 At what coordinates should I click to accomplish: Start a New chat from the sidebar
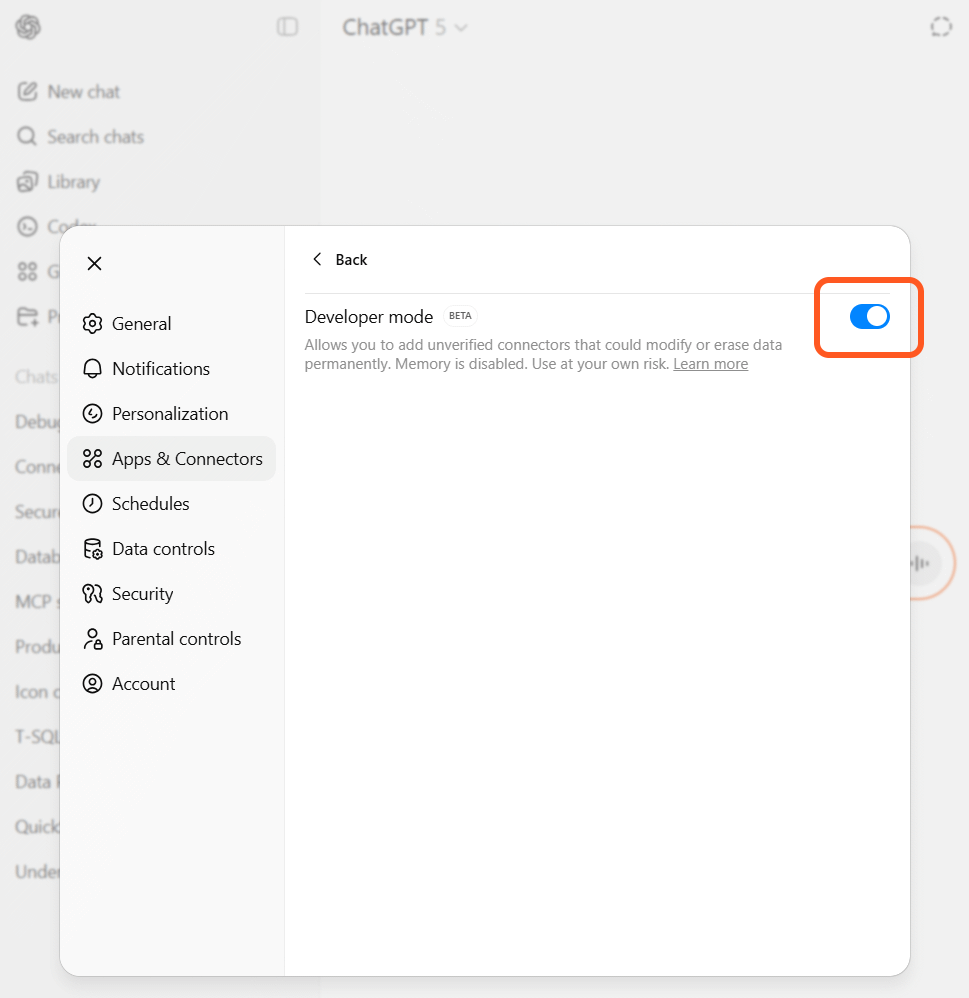tap(83, 91)
